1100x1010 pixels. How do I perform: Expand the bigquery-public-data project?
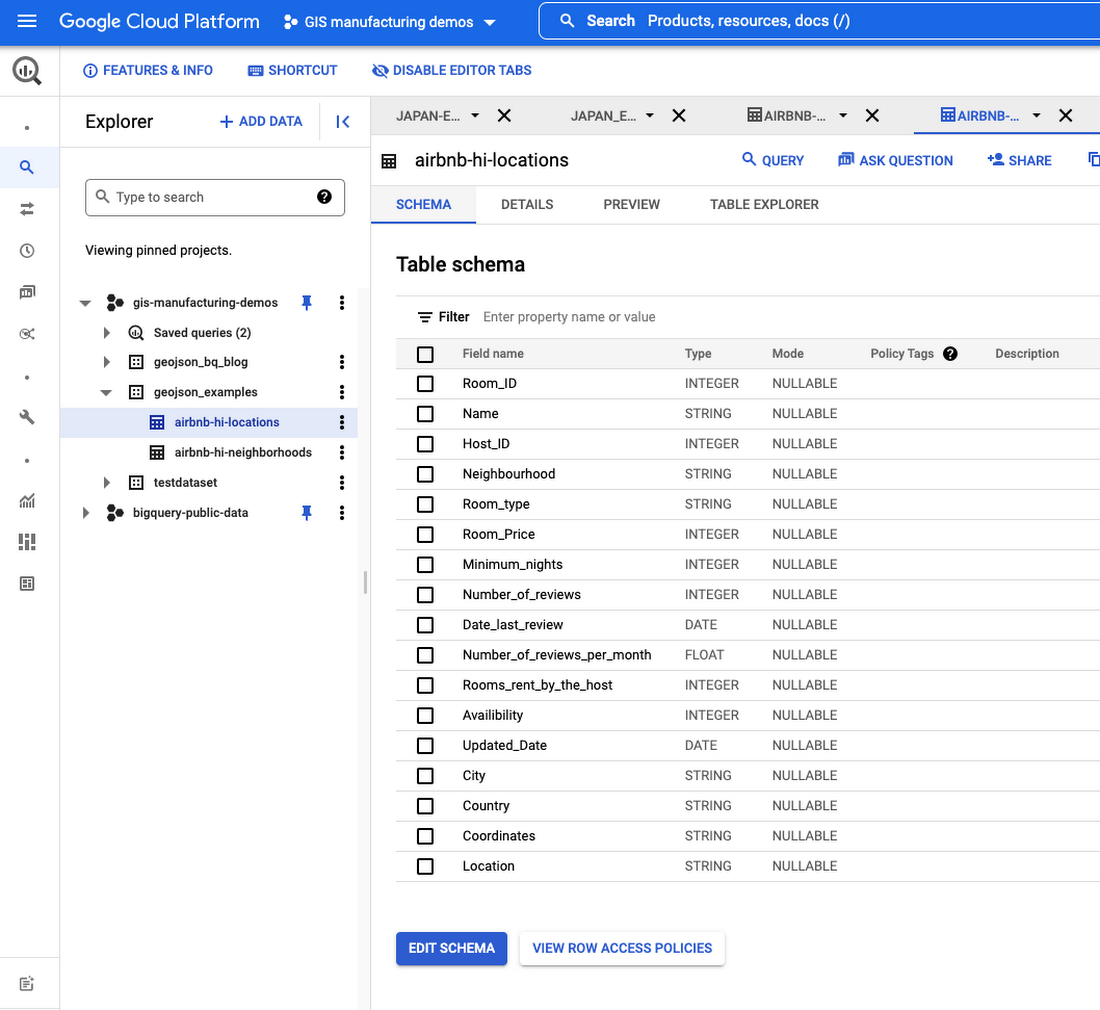tap(85, 513)
